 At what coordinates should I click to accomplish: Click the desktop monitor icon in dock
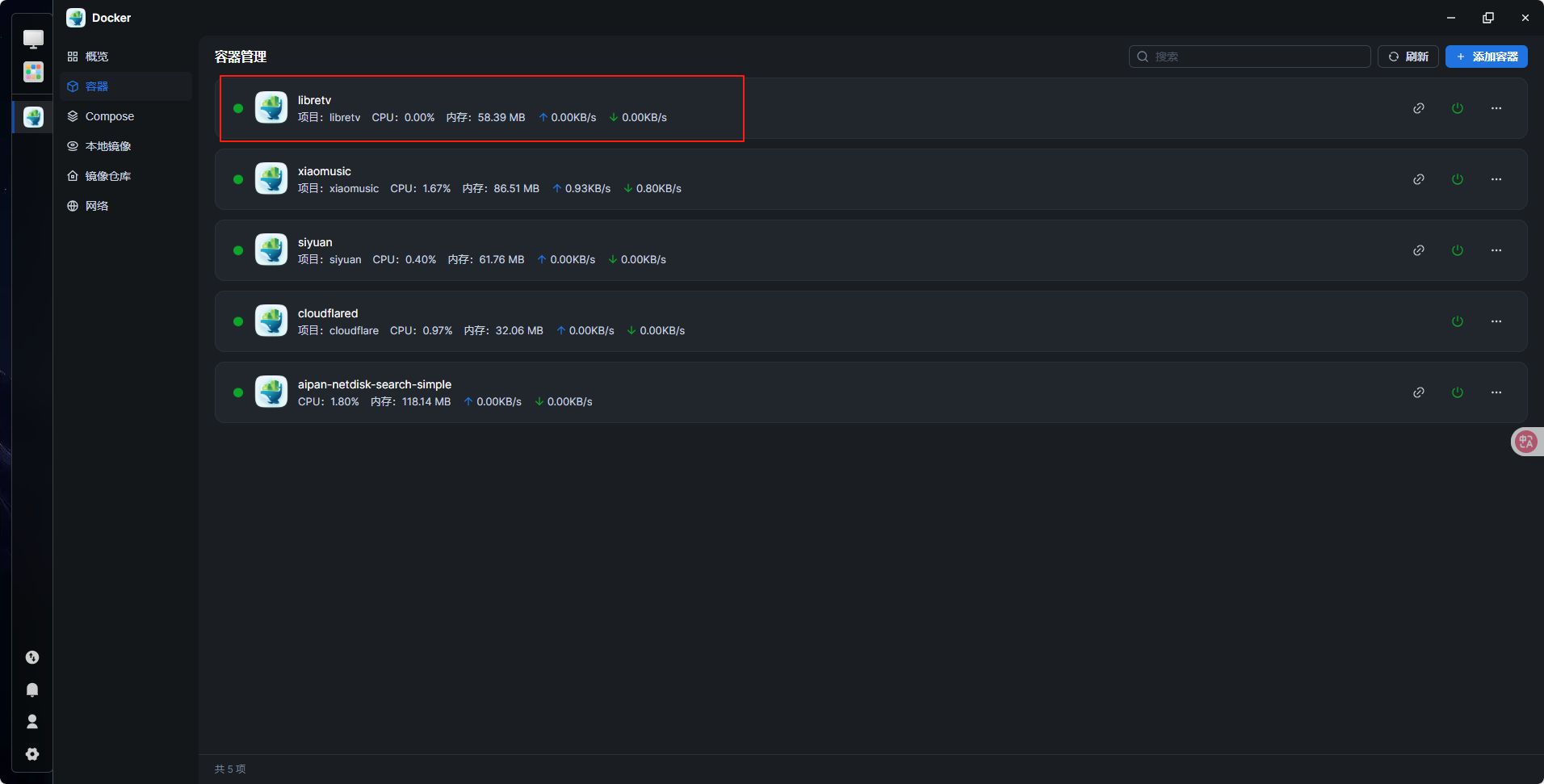pos(33,39)
